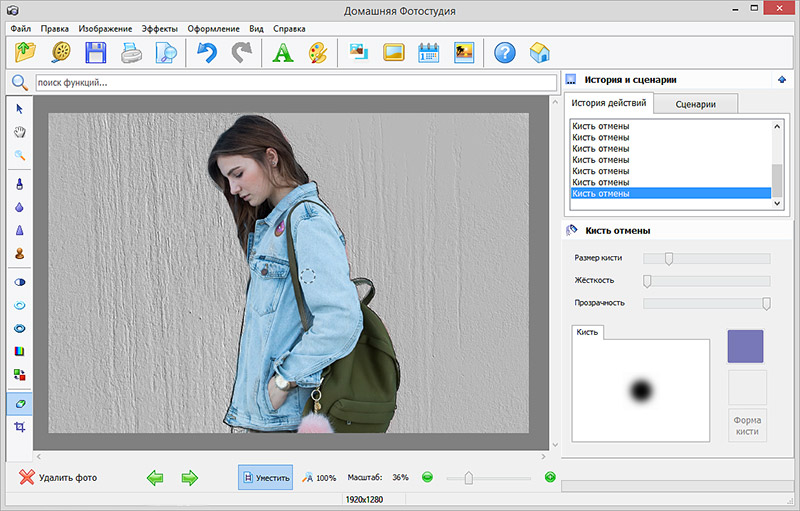Open the Справка menu
This screenshot has height=511, width=800.
pos(289,29)
